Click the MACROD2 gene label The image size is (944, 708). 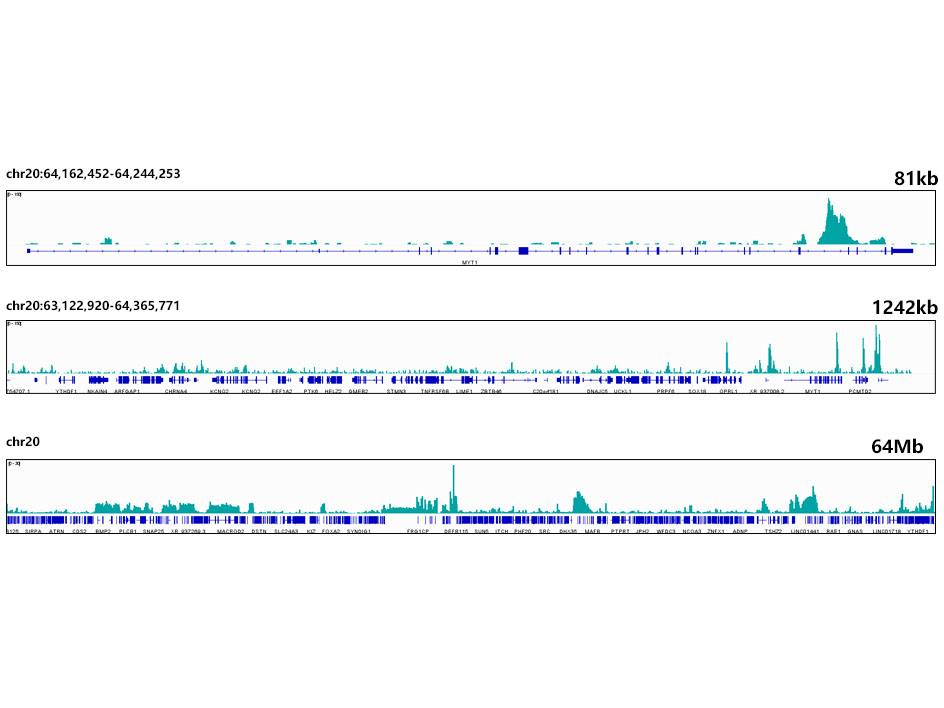point(231,532)
